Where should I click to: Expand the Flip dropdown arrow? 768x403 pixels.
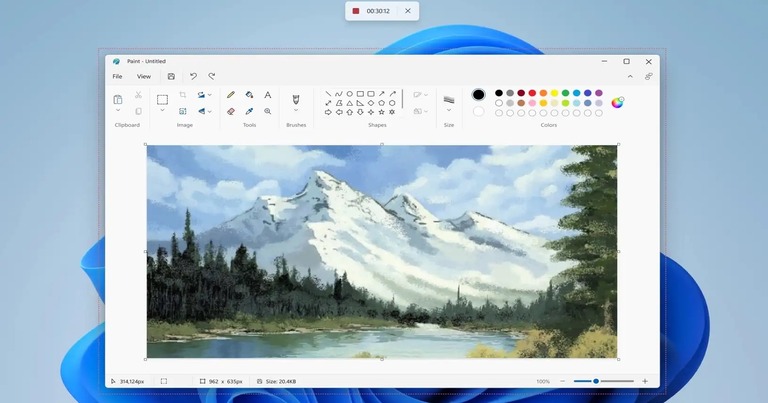click(210, 112)
